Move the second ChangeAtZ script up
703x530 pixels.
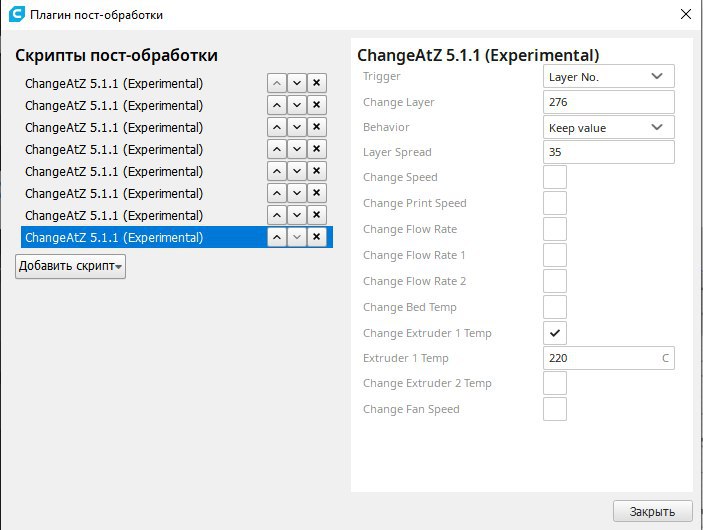pyautogui.click(x=277, y=105)
